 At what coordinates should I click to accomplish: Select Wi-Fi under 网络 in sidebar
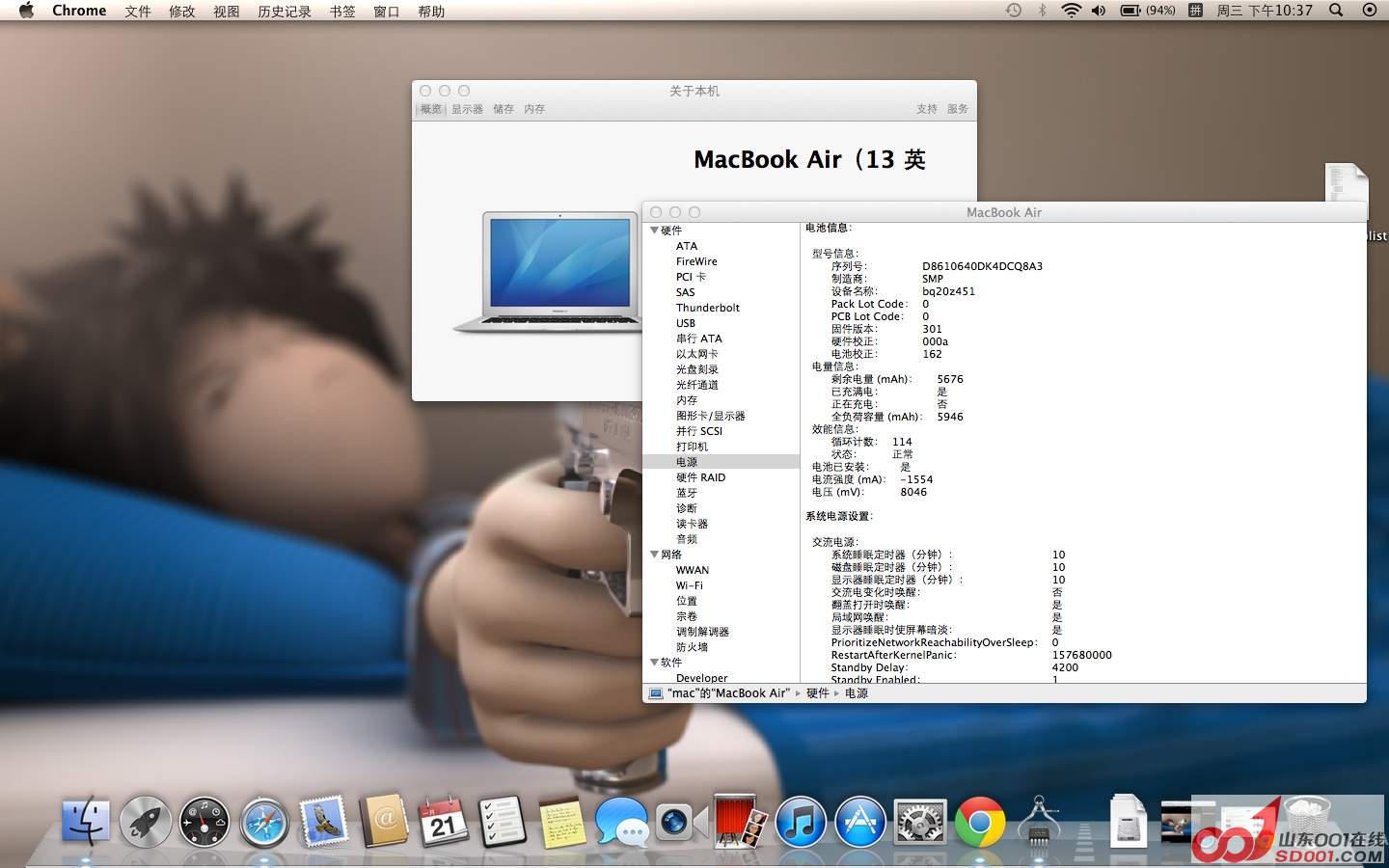690,585
